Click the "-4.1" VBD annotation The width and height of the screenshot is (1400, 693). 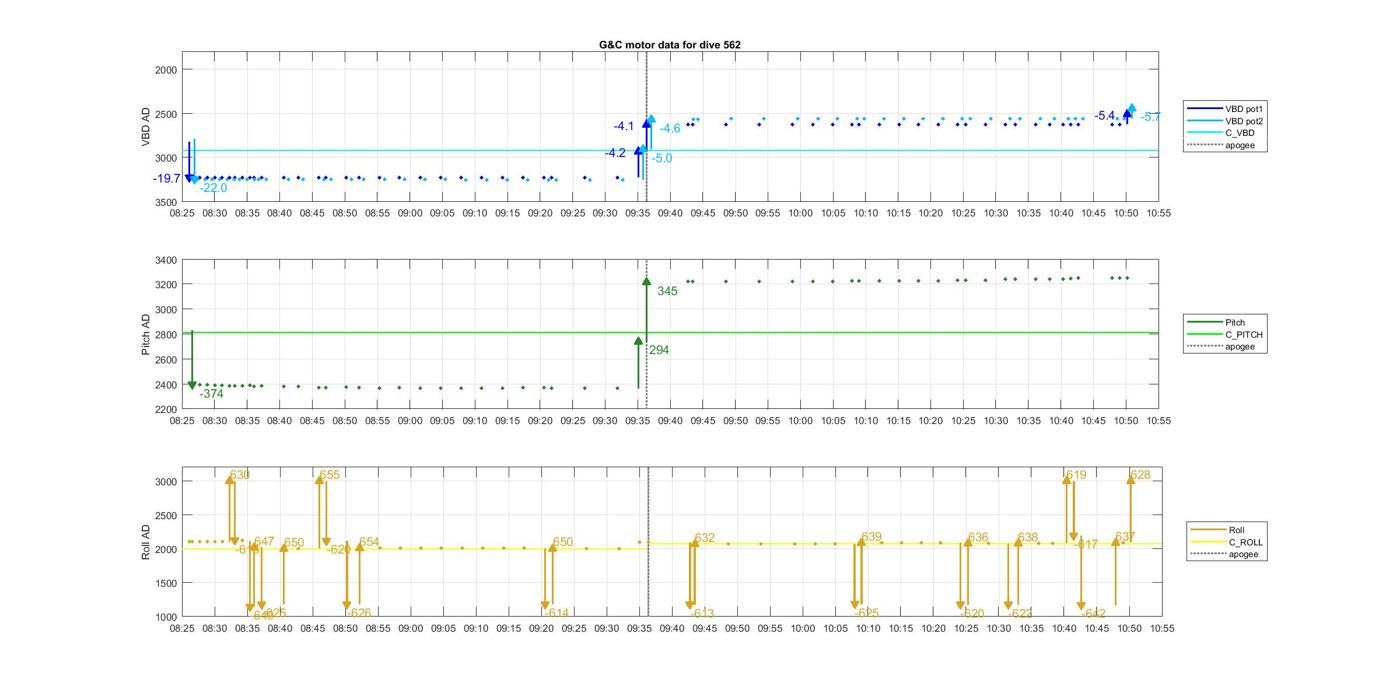(624, 127)
